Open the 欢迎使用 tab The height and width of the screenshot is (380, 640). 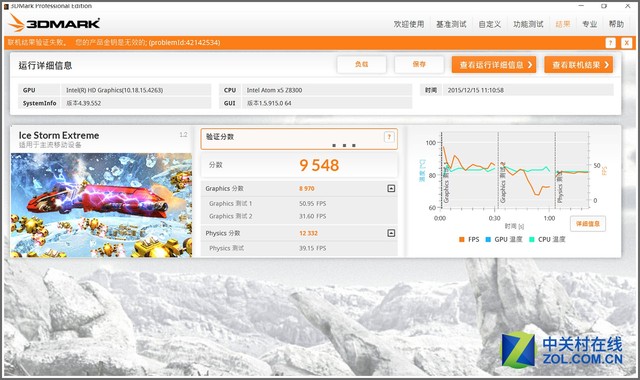pyautogui.click(x=409, y=24)
